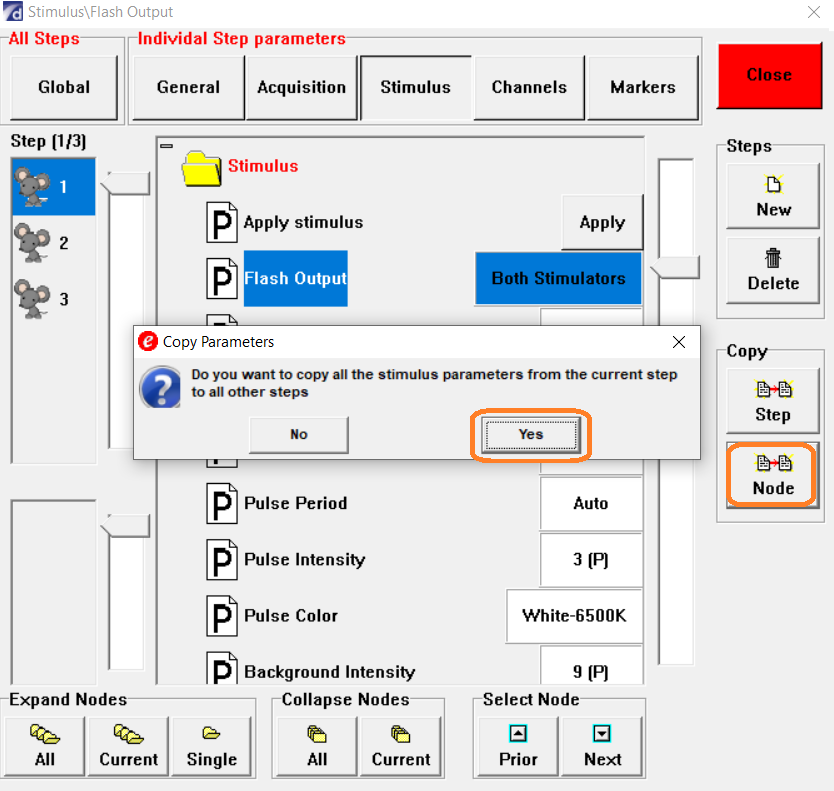Collapse All nodes

[x=317, y=746]
